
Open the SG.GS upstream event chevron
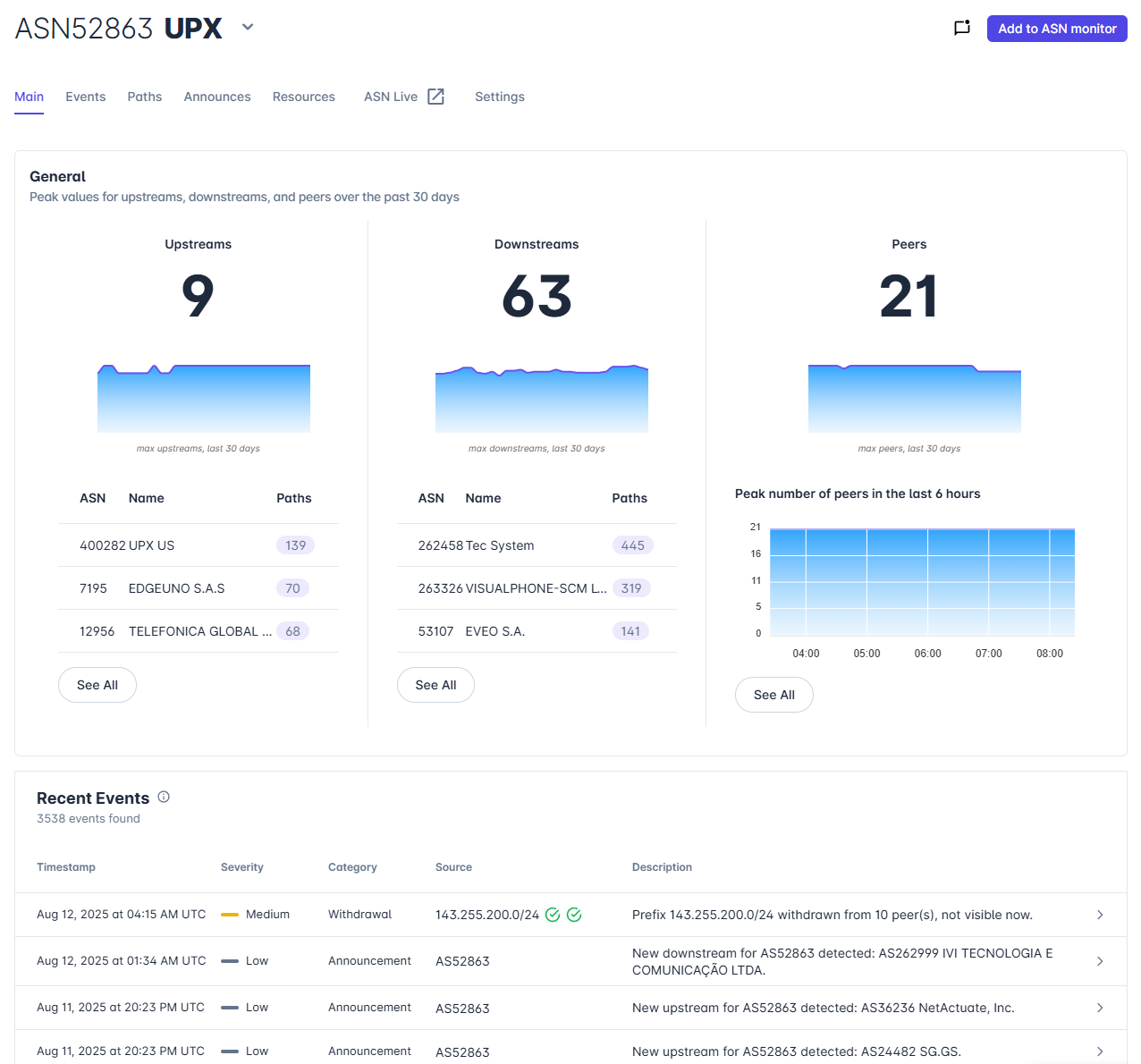coord(1100,1051)
